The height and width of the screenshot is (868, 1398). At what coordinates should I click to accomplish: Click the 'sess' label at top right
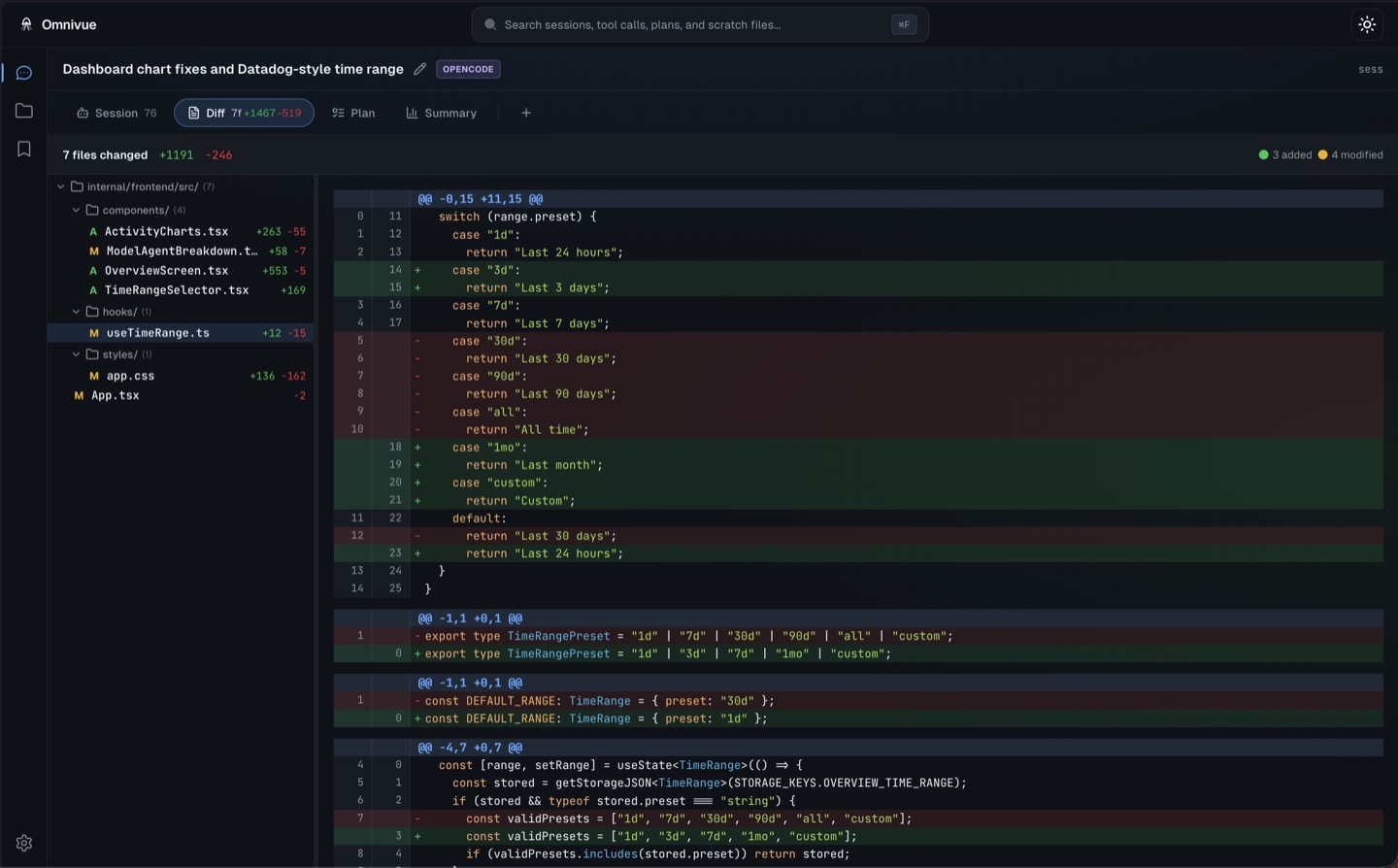point(1371,69)
